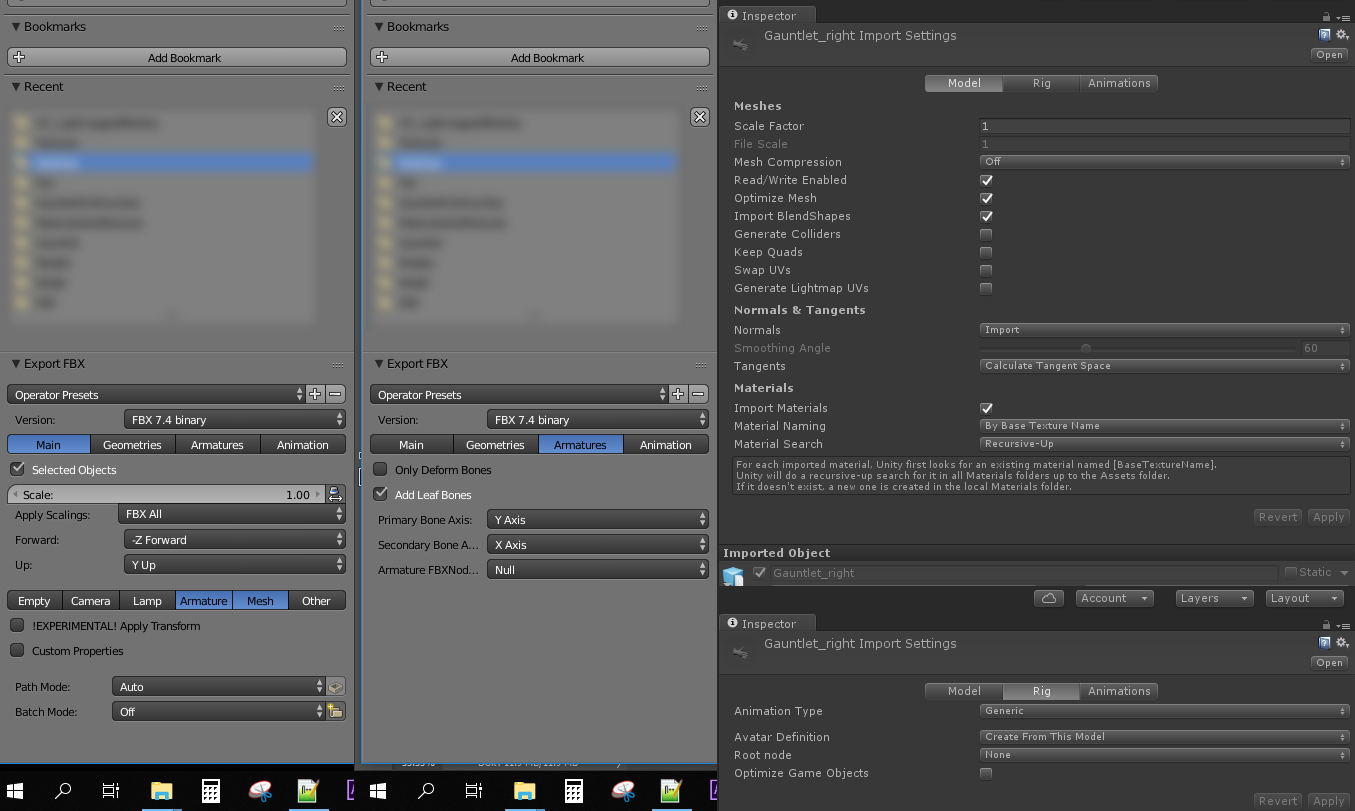The image size is (1355, 811).
Task: Click the embed textures icon beside Path Mode
Action: [x=336, y=687]
